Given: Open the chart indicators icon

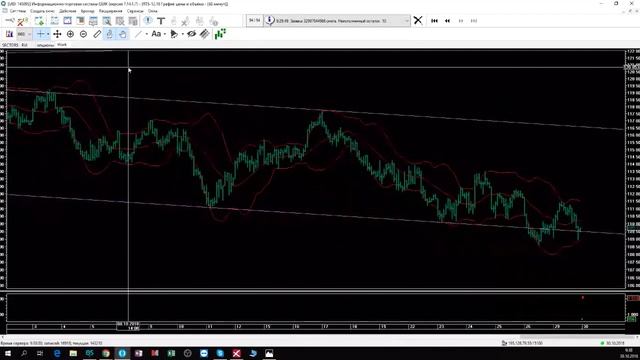Looking at the screenshot, I should click(9, 34).
